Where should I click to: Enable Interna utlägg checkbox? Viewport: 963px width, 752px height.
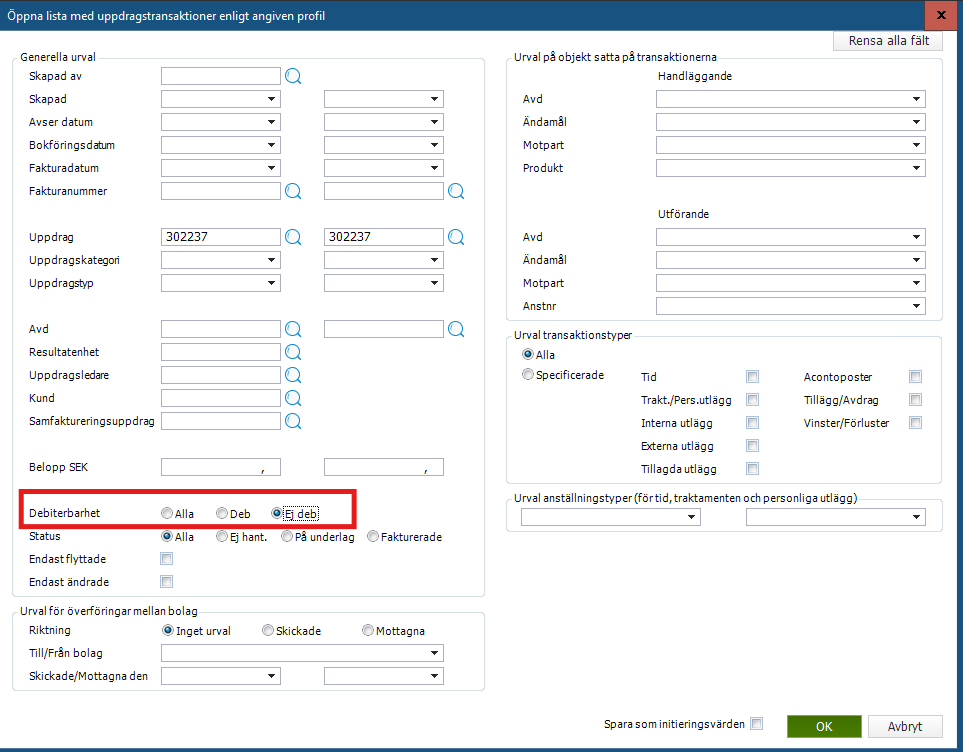tap(752, 423)
